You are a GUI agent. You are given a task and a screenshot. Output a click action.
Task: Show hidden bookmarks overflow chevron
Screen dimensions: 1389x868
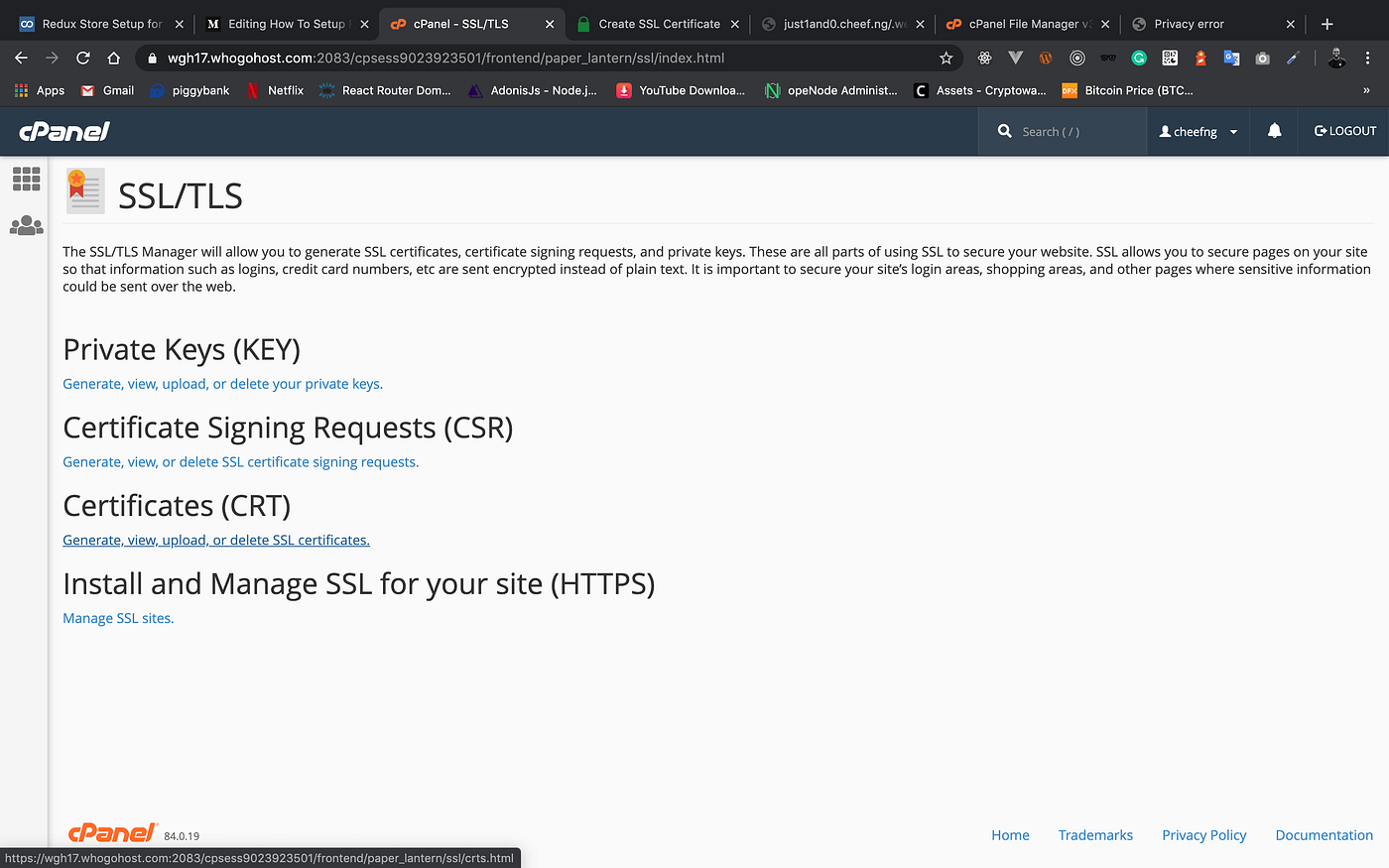coord(1366,90)
